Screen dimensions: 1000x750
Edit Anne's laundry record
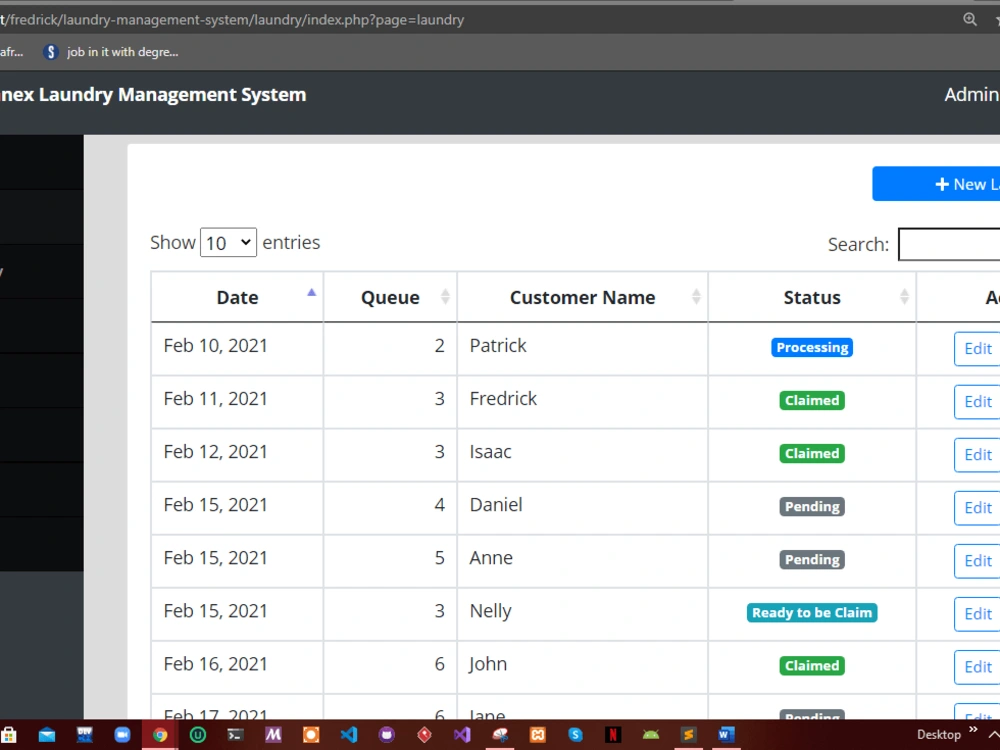(978, 561)
